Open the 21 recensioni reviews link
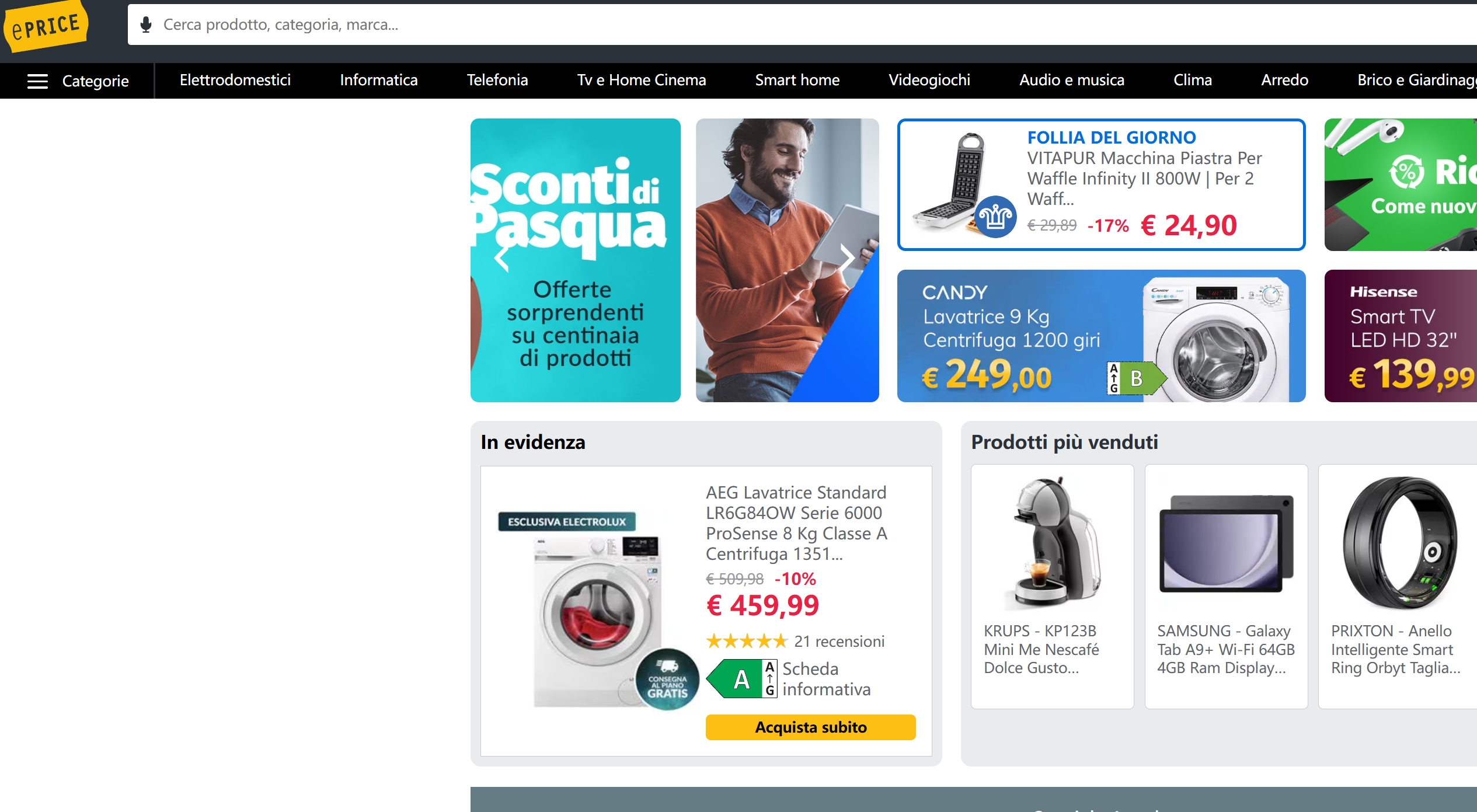 tap(839, 642)
